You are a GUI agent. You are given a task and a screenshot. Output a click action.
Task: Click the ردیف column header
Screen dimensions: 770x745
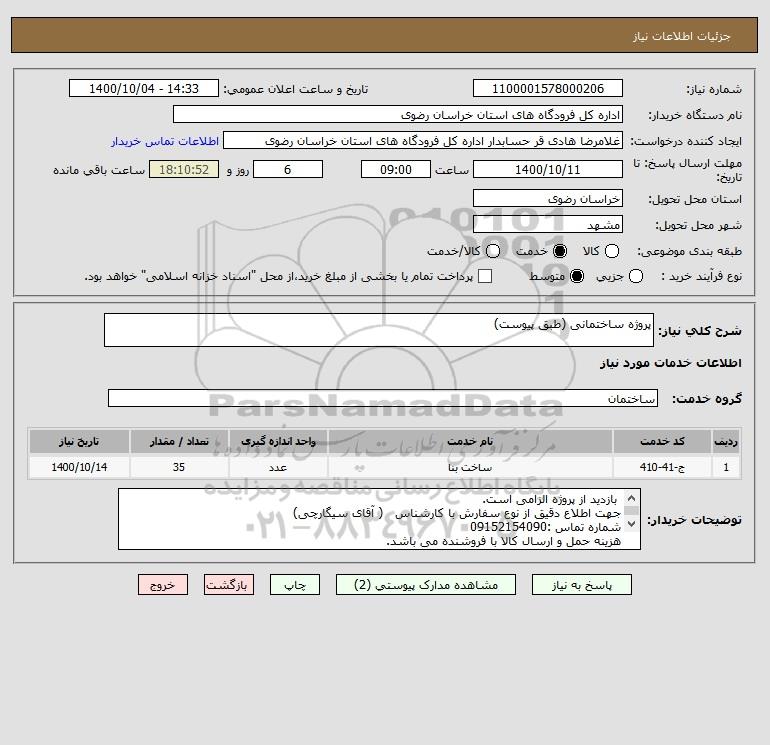[x=726, y=441]
